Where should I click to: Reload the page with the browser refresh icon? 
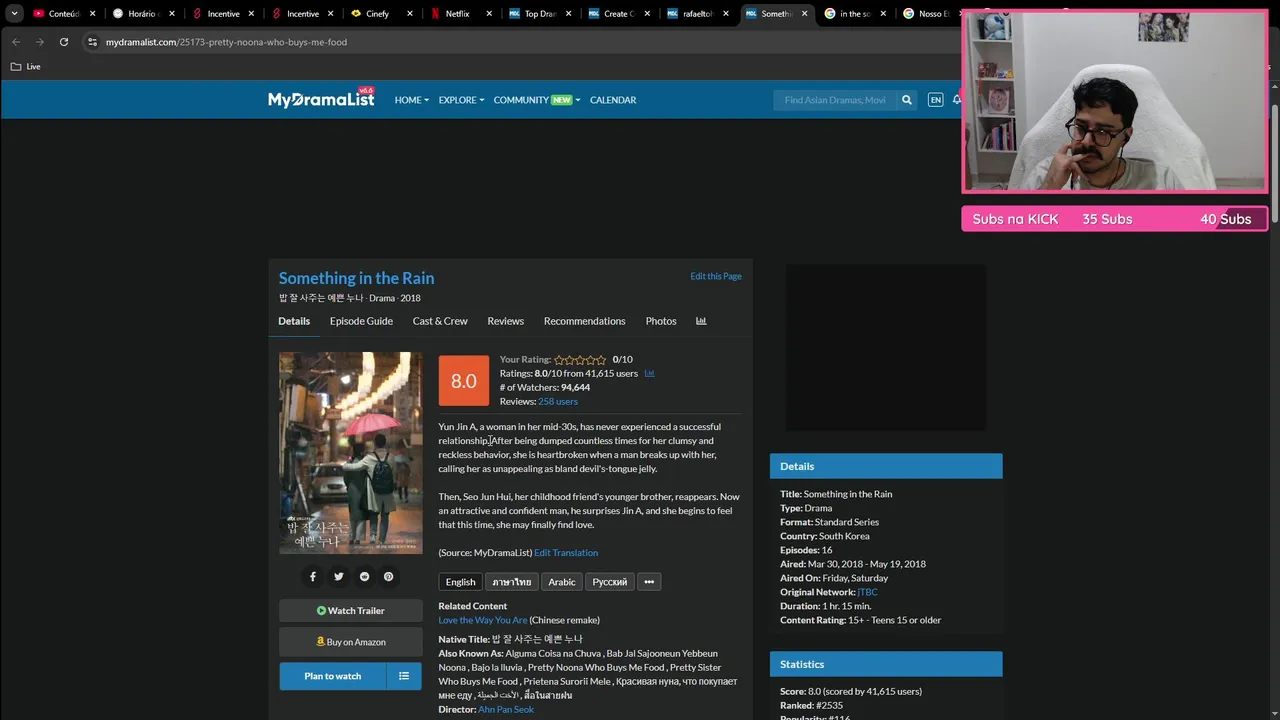64,42
